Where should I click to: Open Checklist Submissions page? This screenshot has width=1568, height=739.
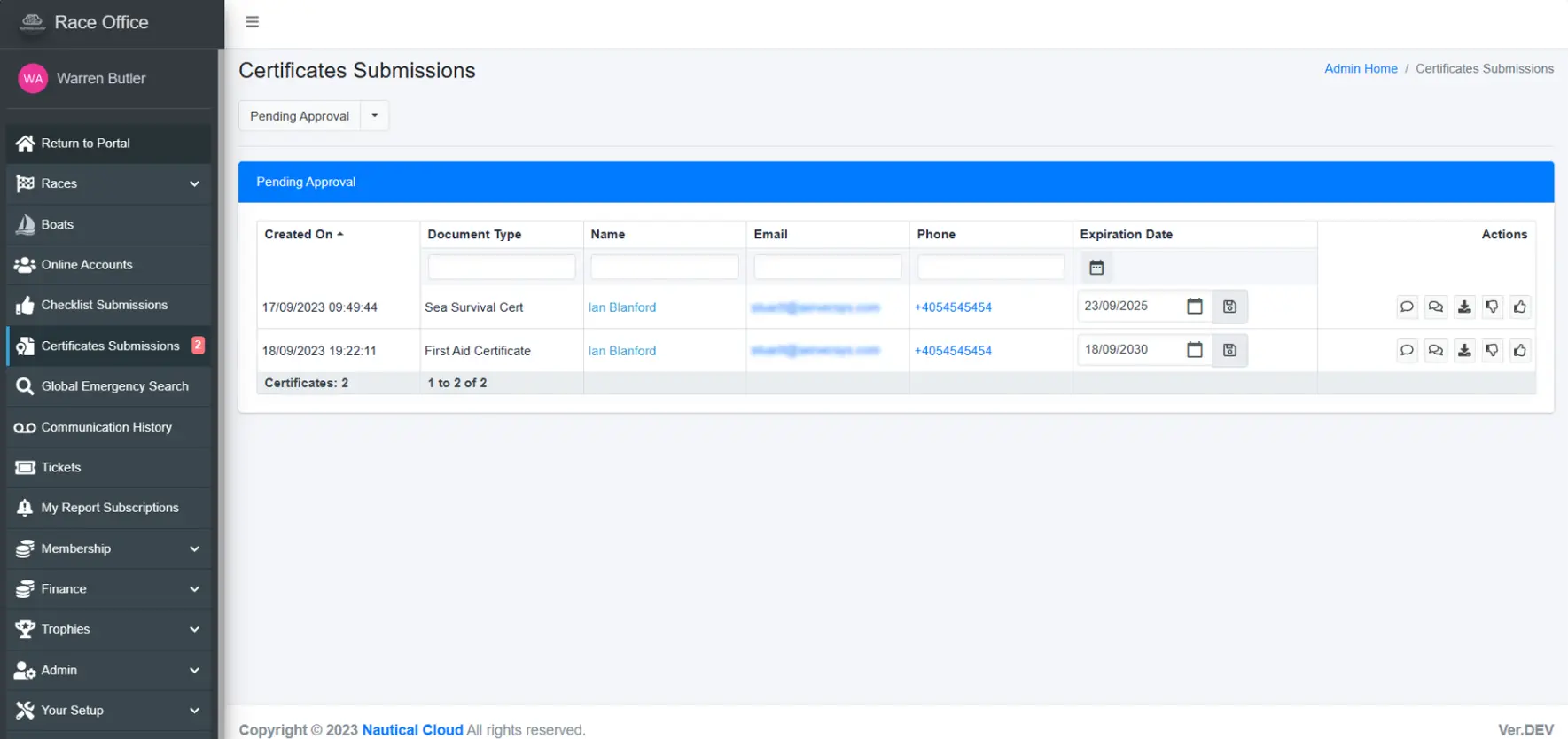108,305
